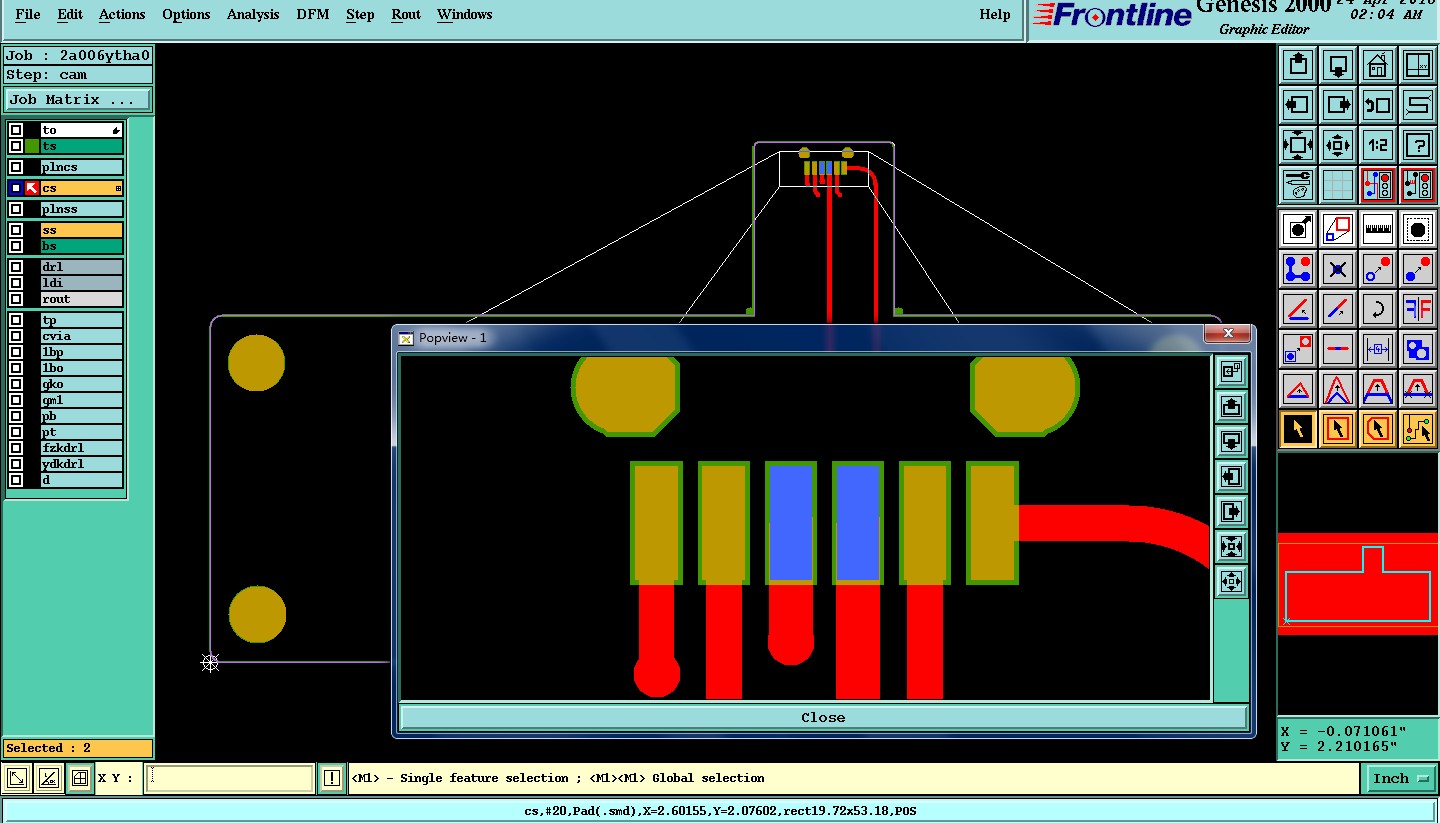The width and height of the screenshot is (1440, 823).
Task: Toggle visibility checkbox for layer ts
Action: click(16, 146)
